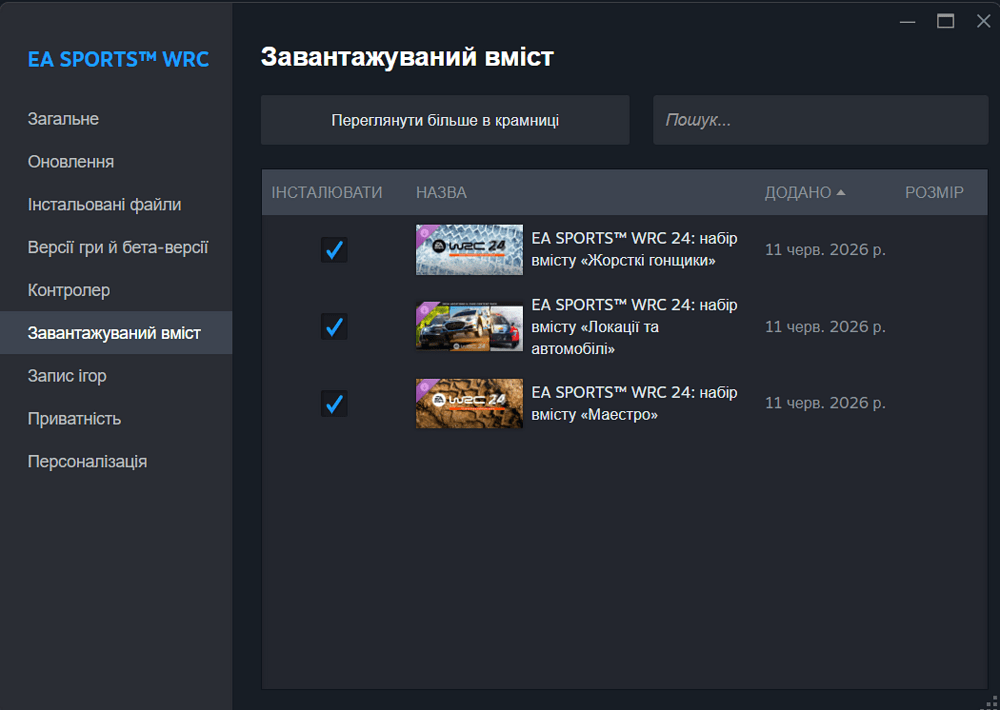Open the «Локації та автомобілі» thumbnail image
The image size is (1000, 710).
tap(469, 326)
